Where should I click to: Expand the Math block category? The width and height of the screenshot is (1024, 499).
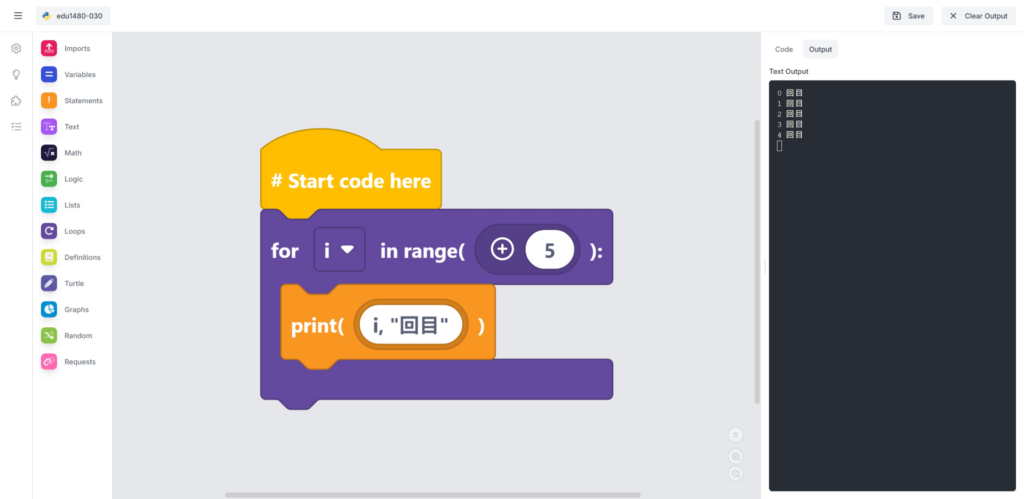point(70,153)
